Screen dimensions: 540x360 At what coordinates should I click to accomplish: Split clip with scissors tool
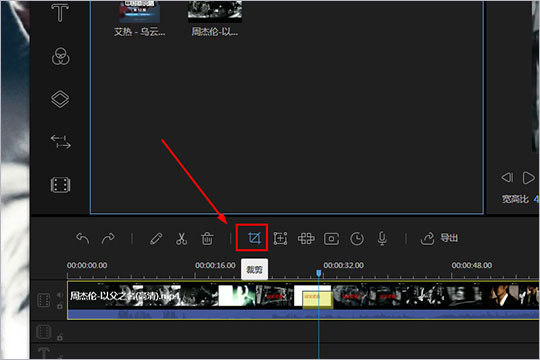181,238
